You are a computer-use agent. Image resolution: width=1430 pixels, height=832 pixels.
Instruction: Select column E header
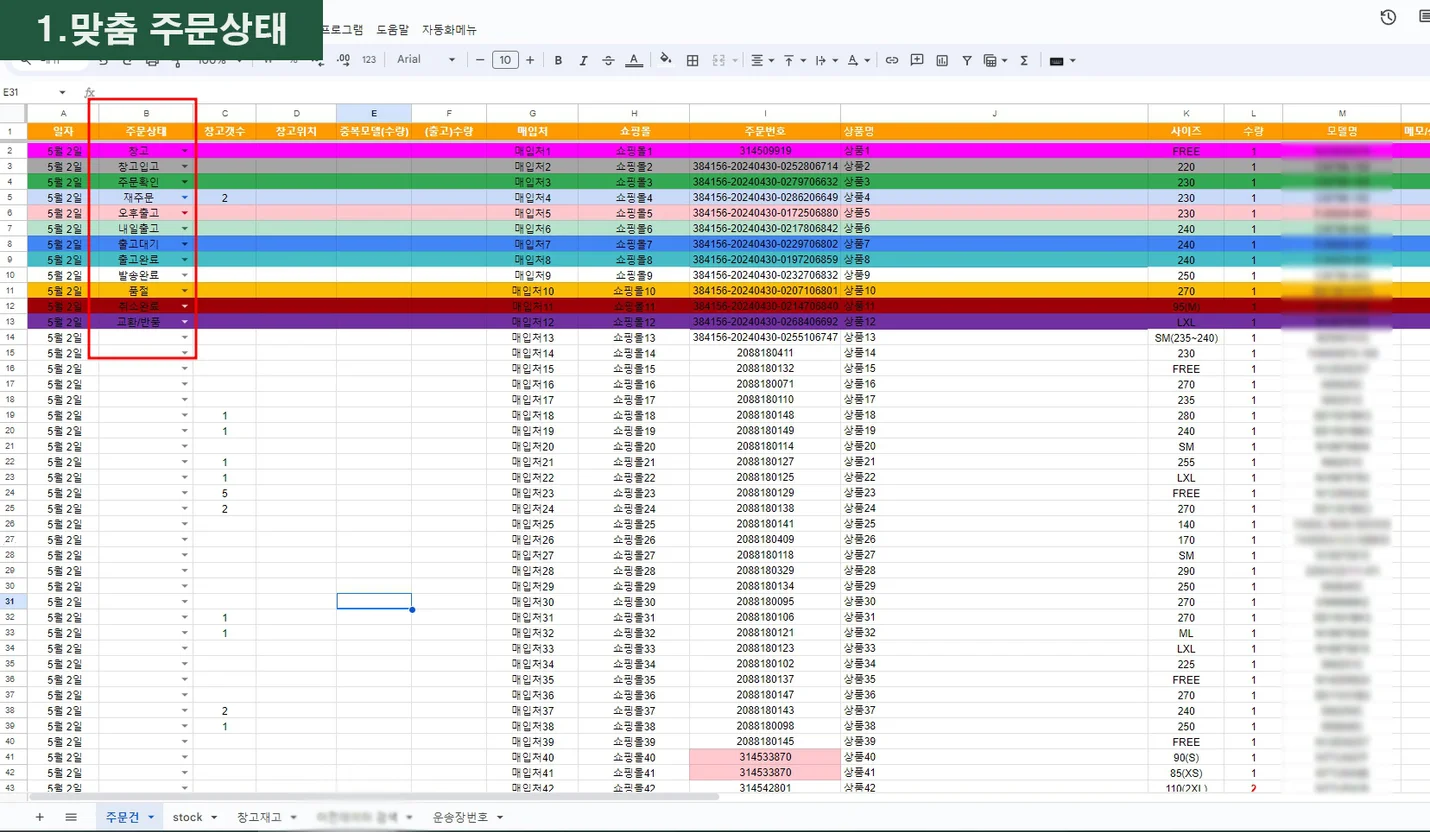[x=374, y=113]
